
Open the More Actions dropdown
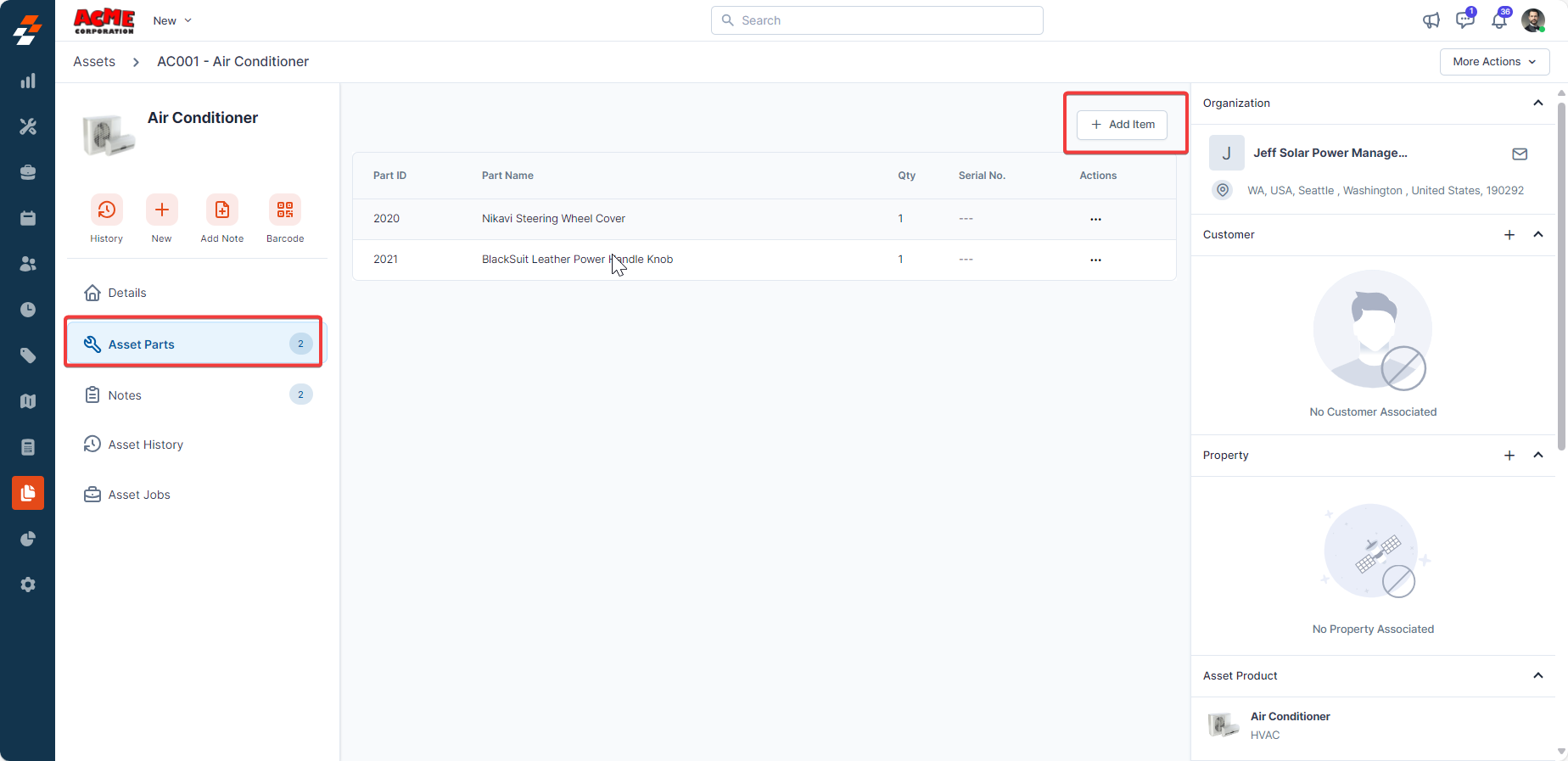coord(1494,62)
